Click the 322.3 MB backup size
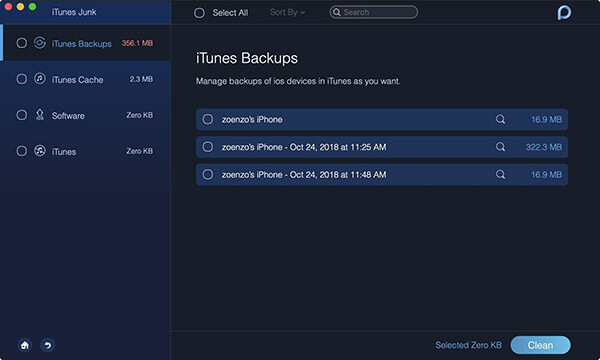 (x=544, y=147)
